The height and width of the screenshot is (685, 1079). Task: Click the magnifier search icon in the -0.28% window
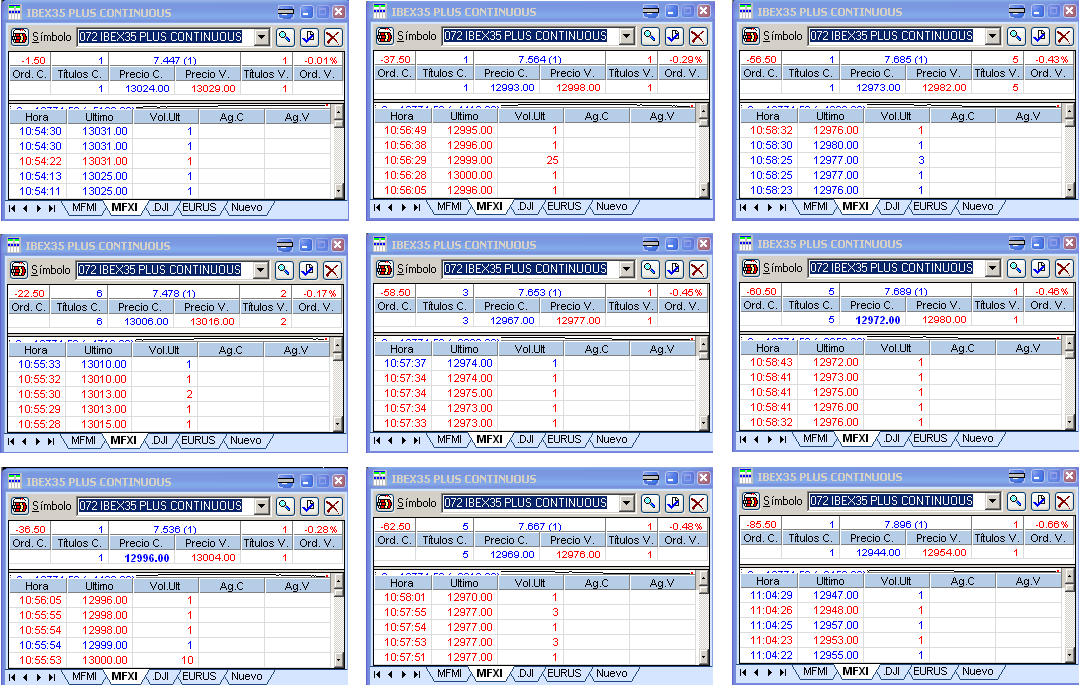tap(285, 506)
